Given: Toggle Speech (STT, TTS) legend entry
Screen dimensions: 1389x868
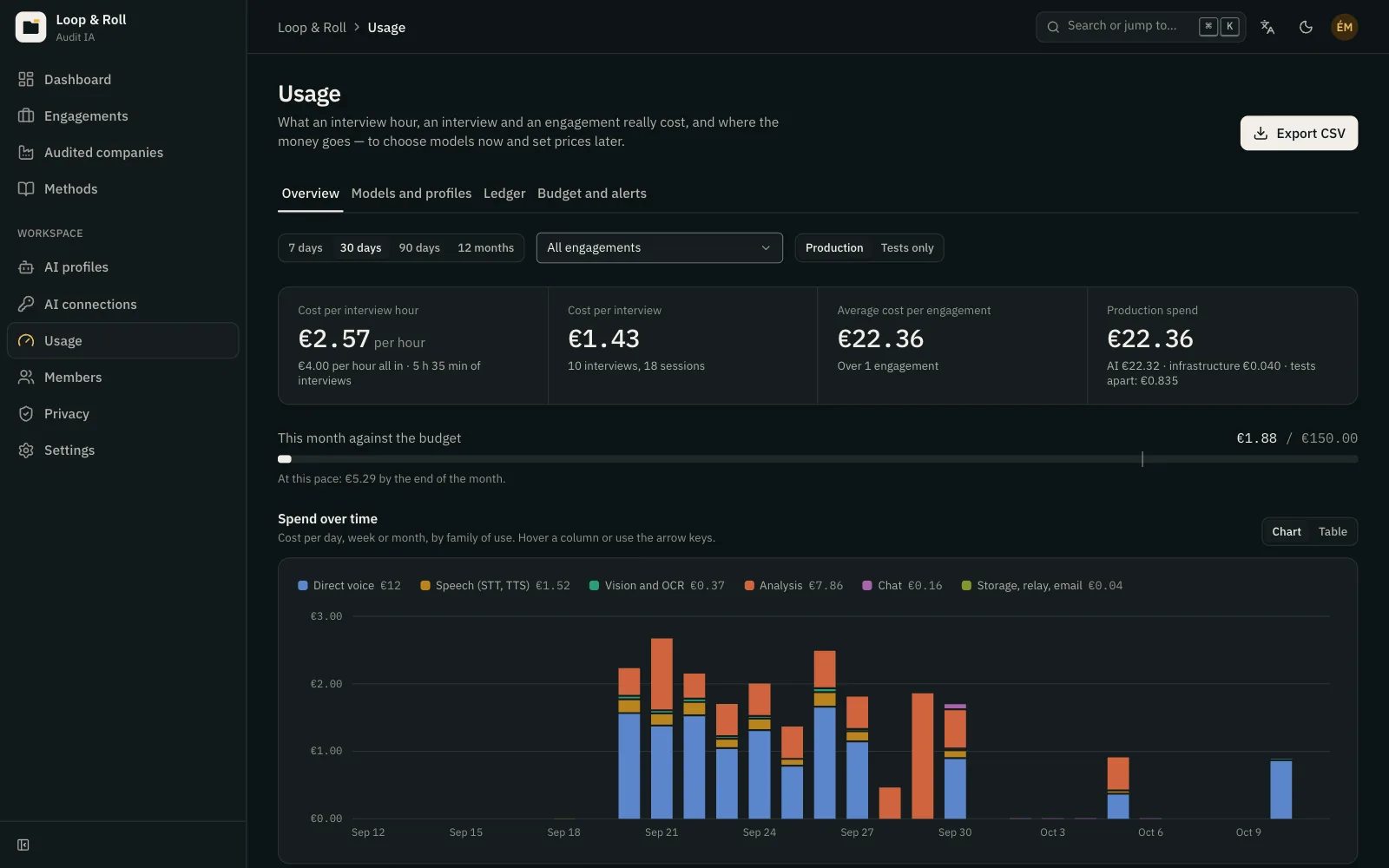Looking at the screenshot, I should click(495, 586).
